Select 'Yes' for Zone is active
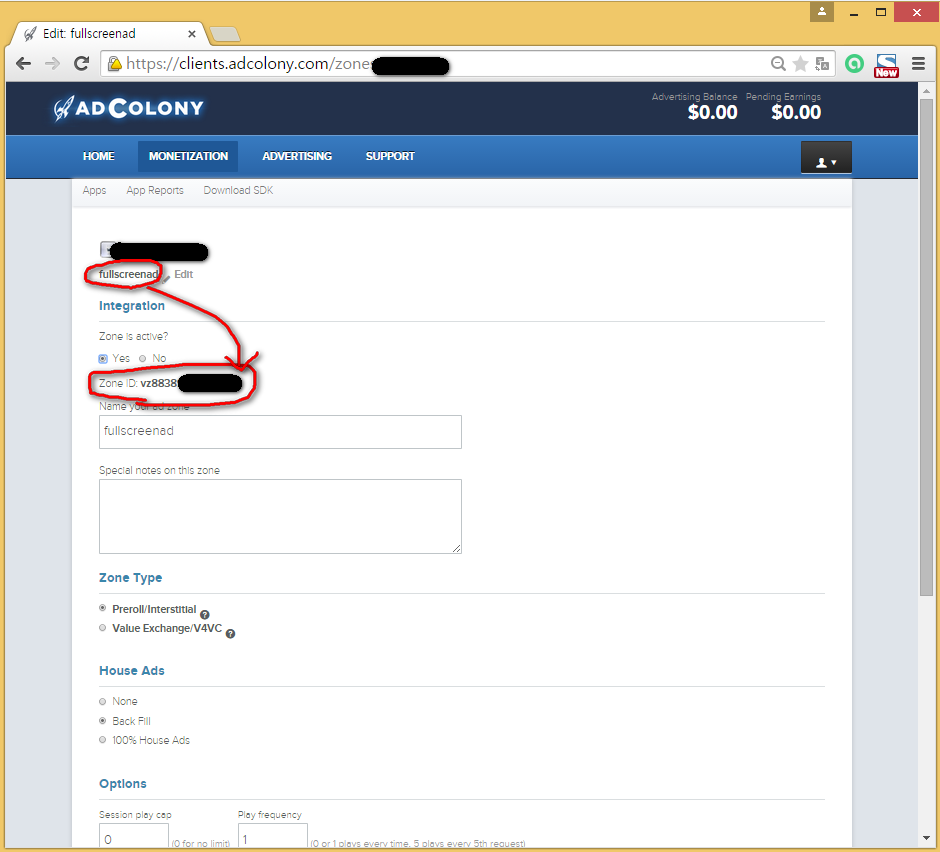 tap(103, 359)
